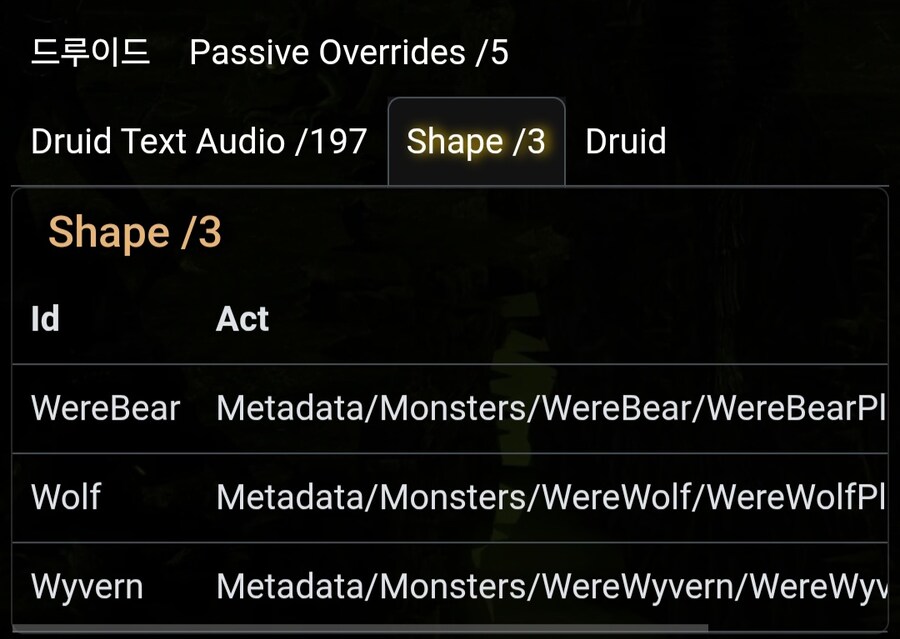This screenshot has width=900, height=639.
Task: Click the Id column header
Action: (x=45, y=319)
